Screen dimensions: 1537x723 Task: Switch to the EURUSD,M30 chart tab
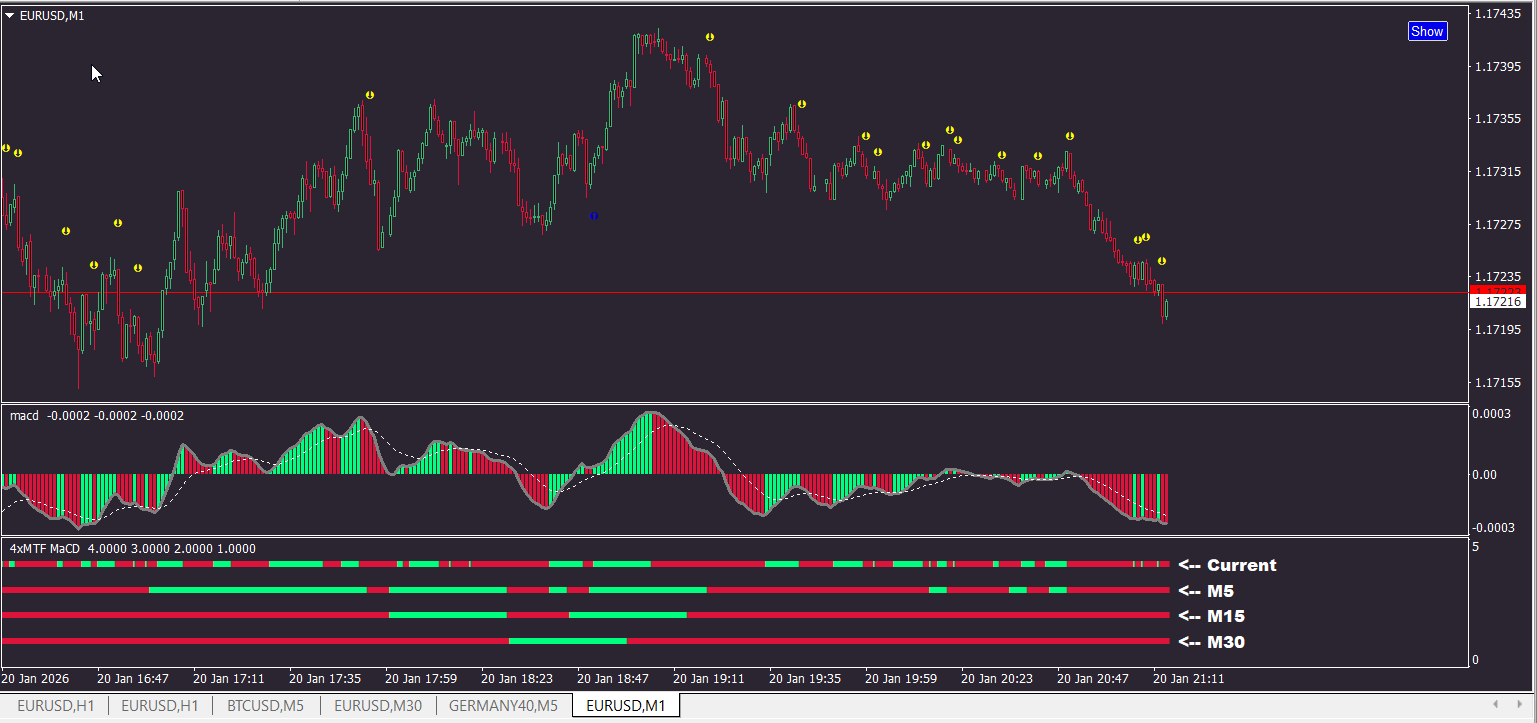point(378,706)
